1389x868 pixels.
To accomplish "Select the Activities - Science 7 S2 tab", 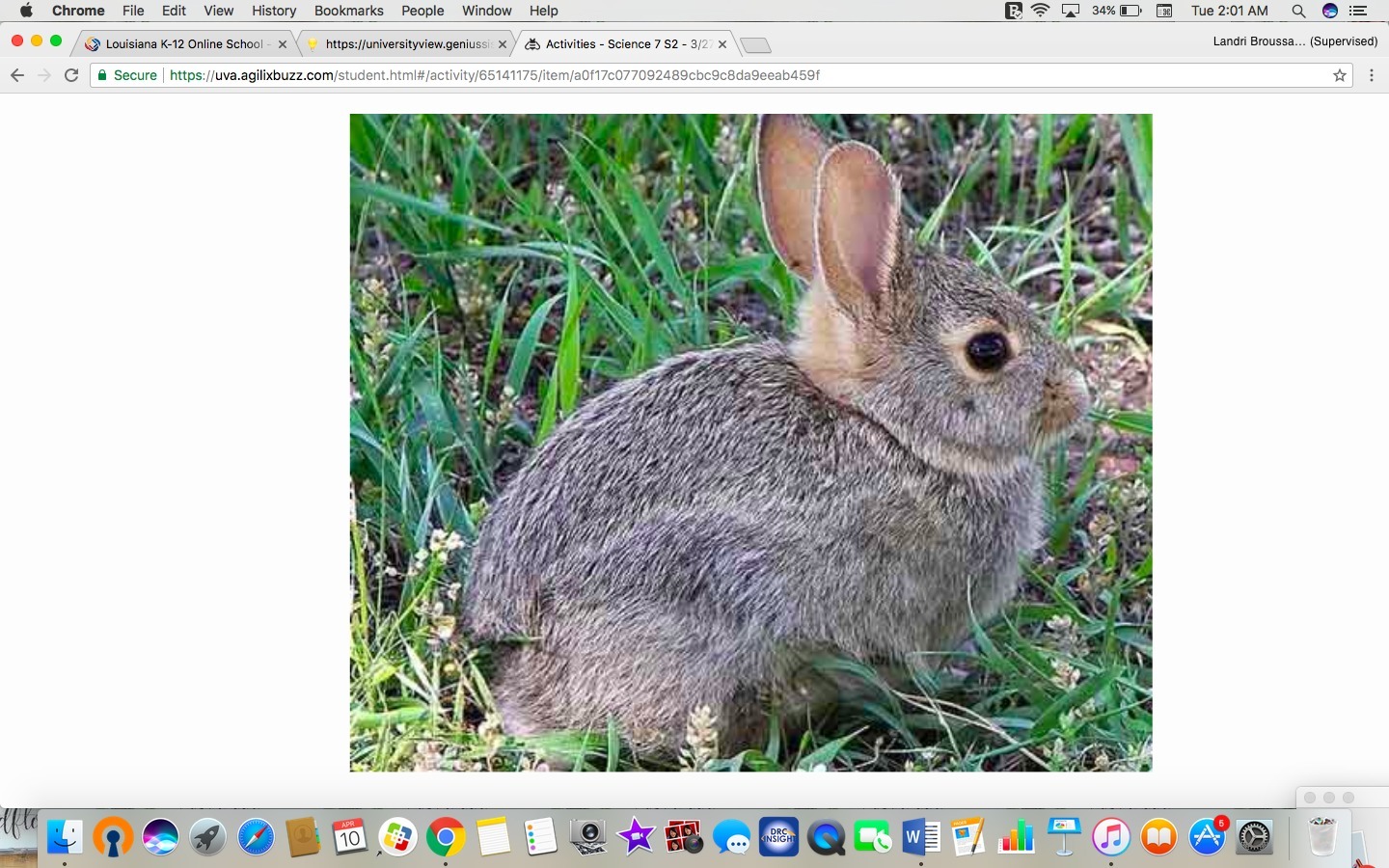I will tap(627, 44).
